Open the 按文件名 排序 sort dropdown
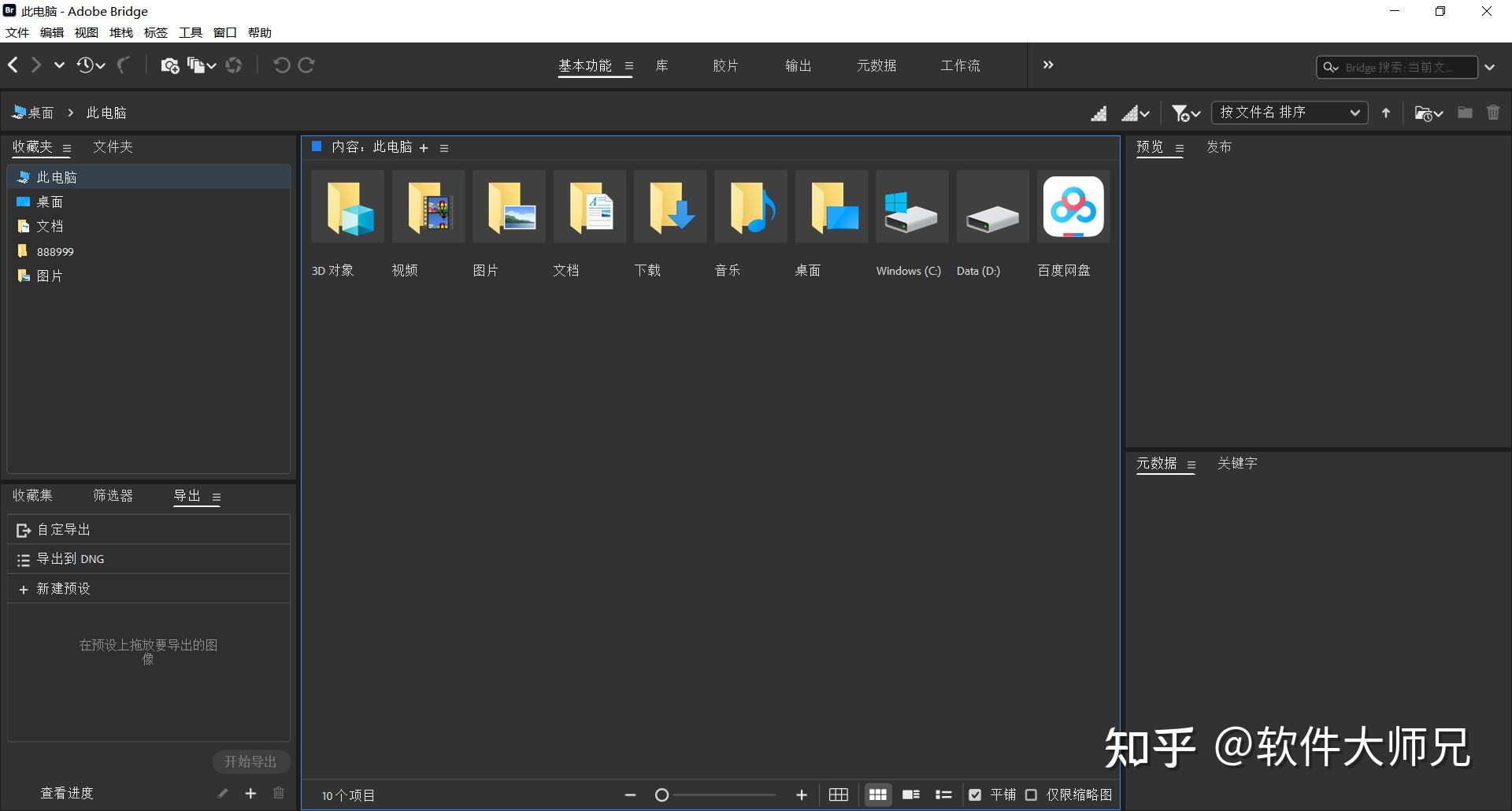Viewport: 1512px width, 811px height. point(1289,112)
